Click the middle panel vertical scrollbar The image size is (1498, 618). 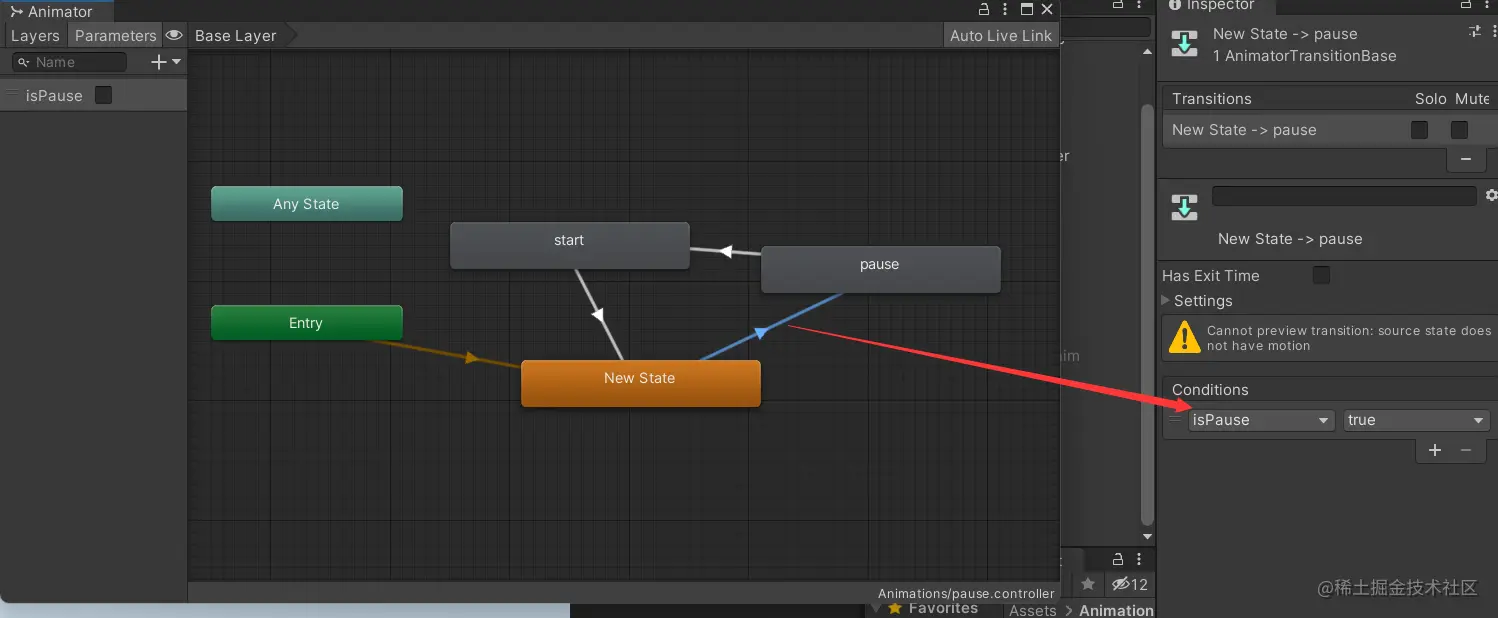(x=1147, y=315)
